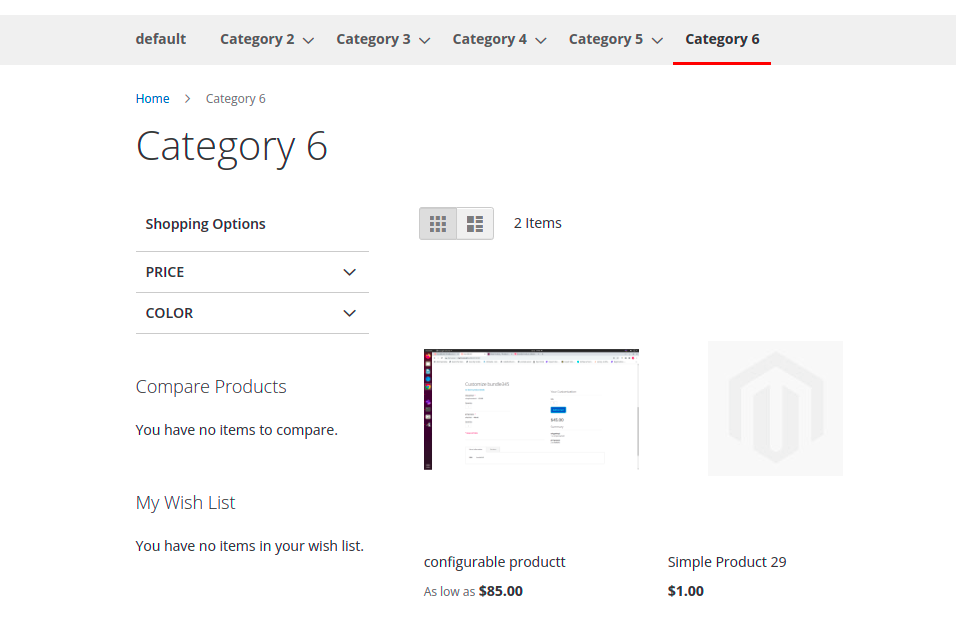The image size is (956, 623).
Task: Click the Category 6 page heading
Action: pyautogui.click(x=232, y=146)
